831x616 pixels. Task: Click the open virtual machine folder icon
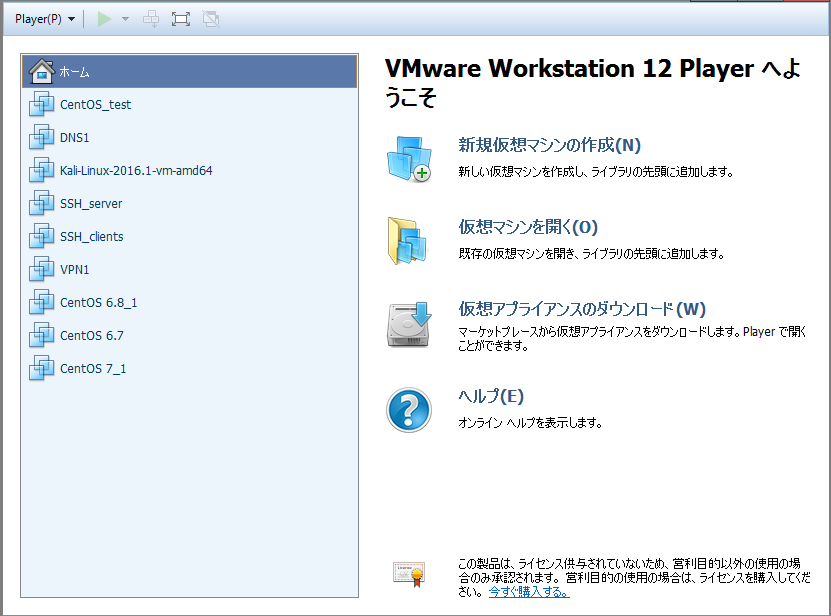click(x=407, y=241)
